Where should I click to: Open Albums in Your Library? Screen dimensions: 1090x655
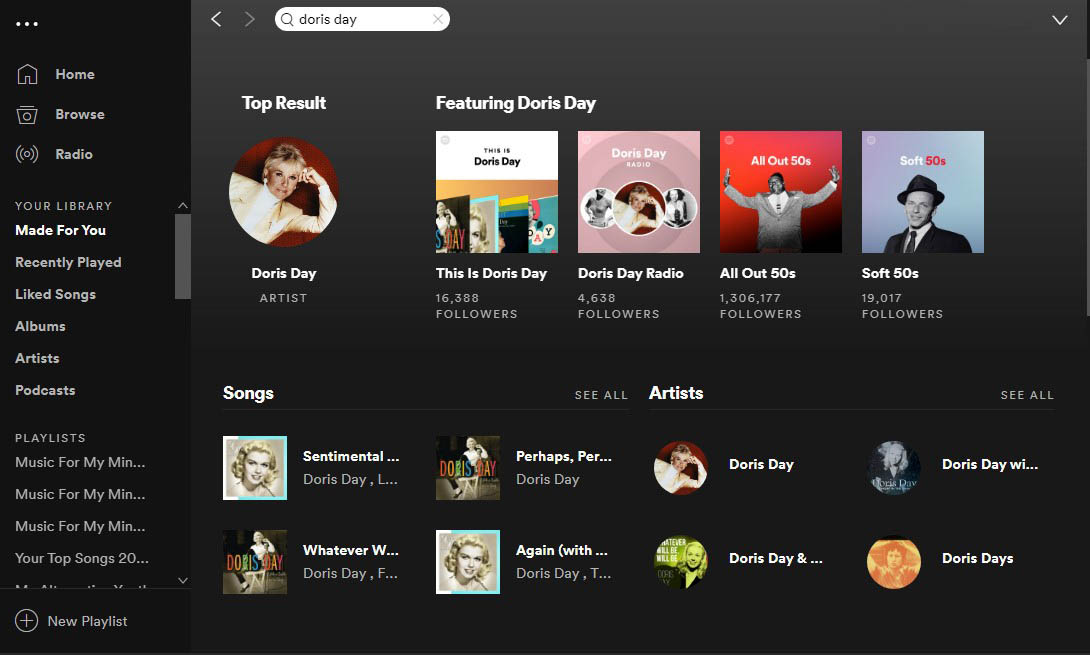[x=40, y=326]
